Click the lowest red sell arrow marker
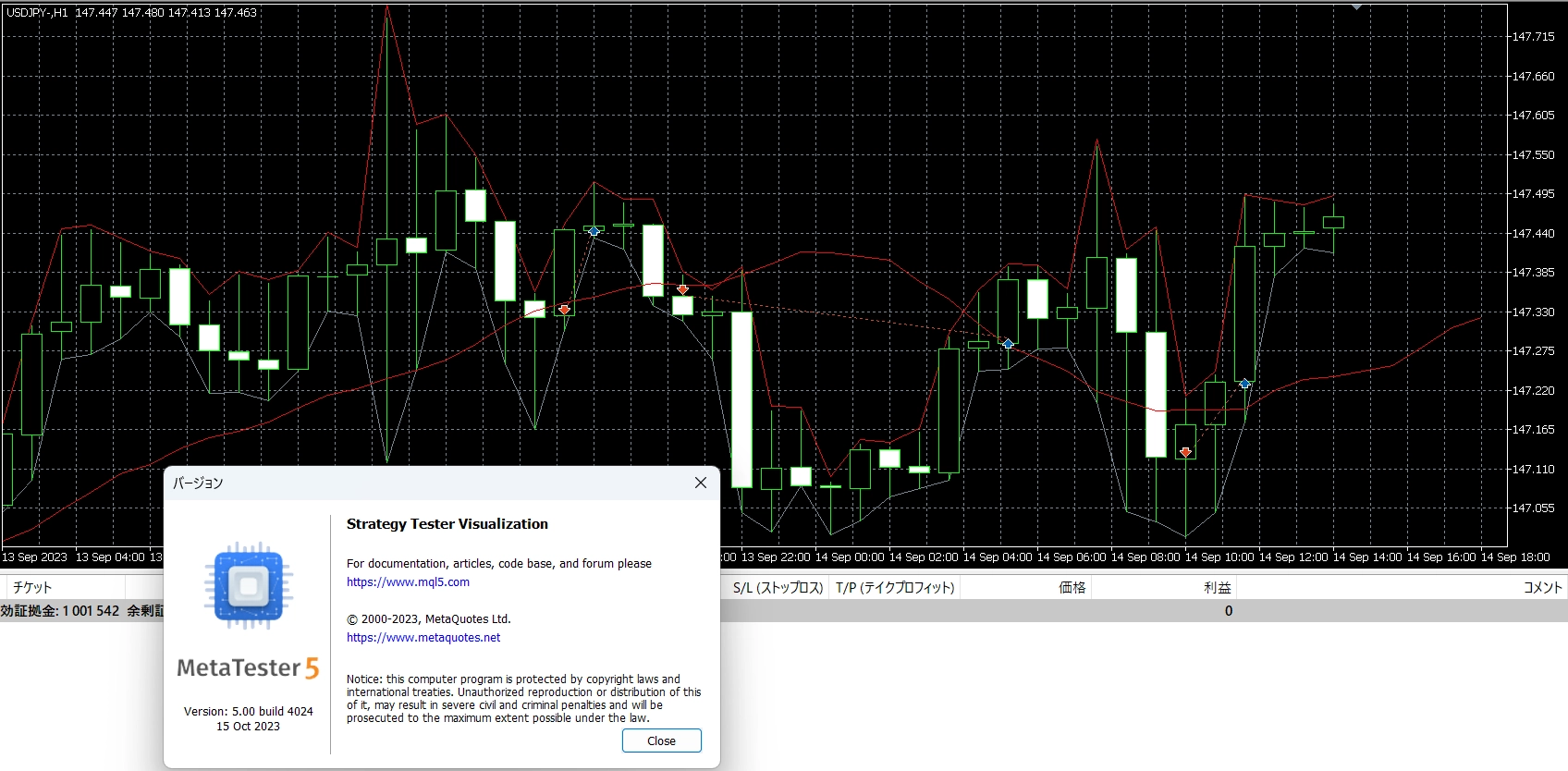Viewport: 1568px width, 771px height. point(1185,452)
